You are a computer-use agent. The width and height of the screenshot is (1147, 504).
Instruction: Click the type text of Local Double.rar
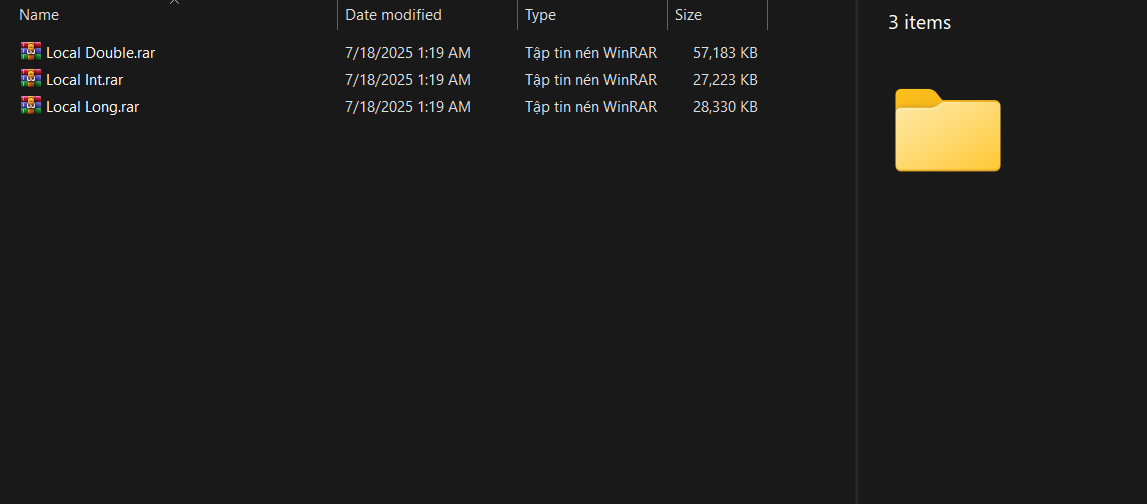pyautogui.click(x=590, y=52)
